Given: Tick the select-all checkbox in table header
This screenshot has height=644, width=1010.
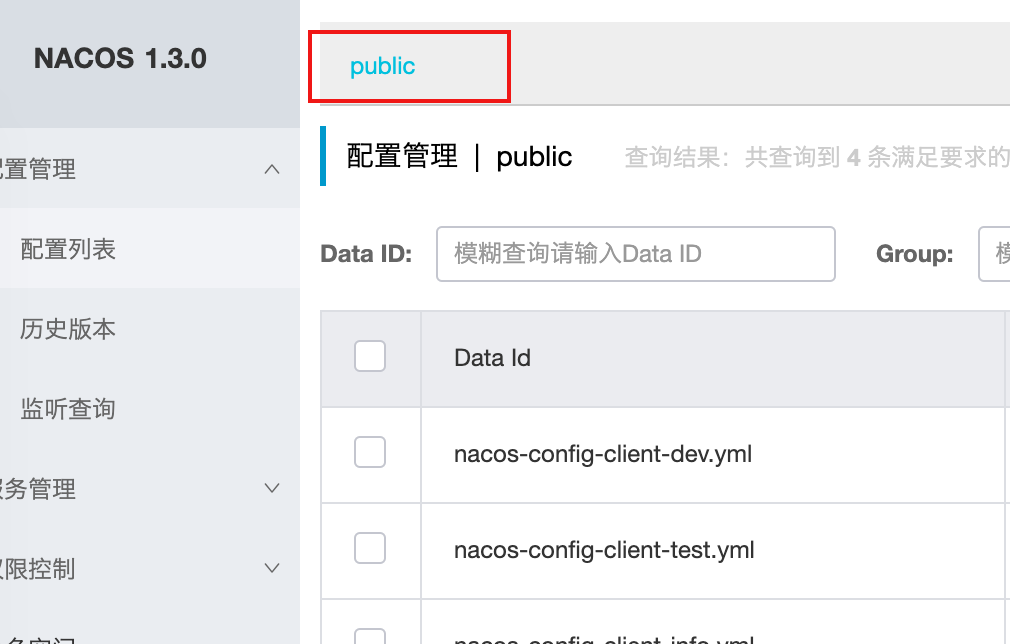Looking at the screenshot, I should click(370, 356).
